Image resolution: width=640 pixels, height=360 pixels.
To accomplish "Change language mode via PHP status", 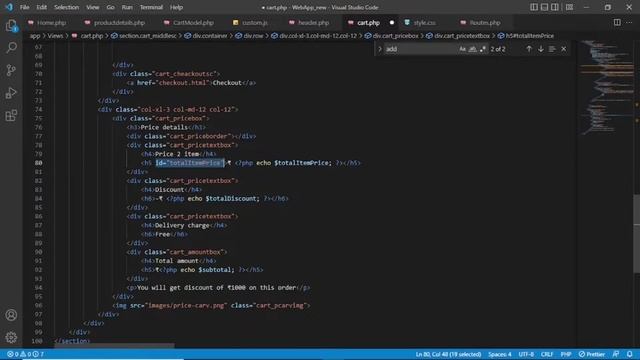I will [x=566, y=354].
